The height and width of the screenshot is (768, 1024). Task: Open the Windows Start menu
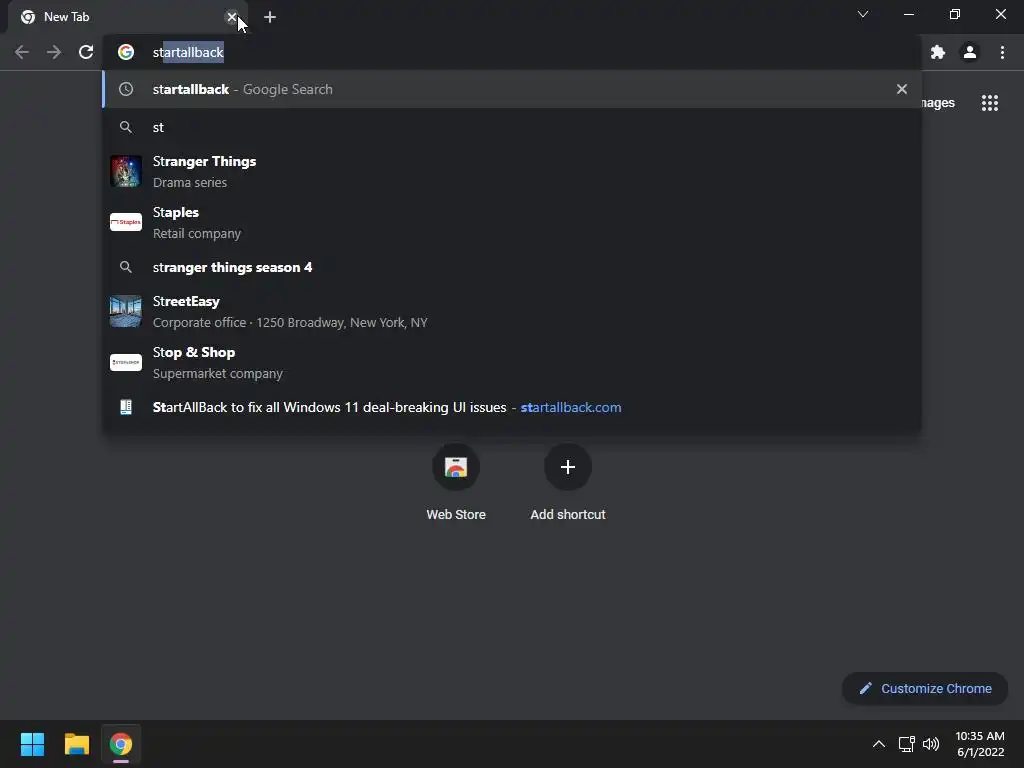[32, 744]
